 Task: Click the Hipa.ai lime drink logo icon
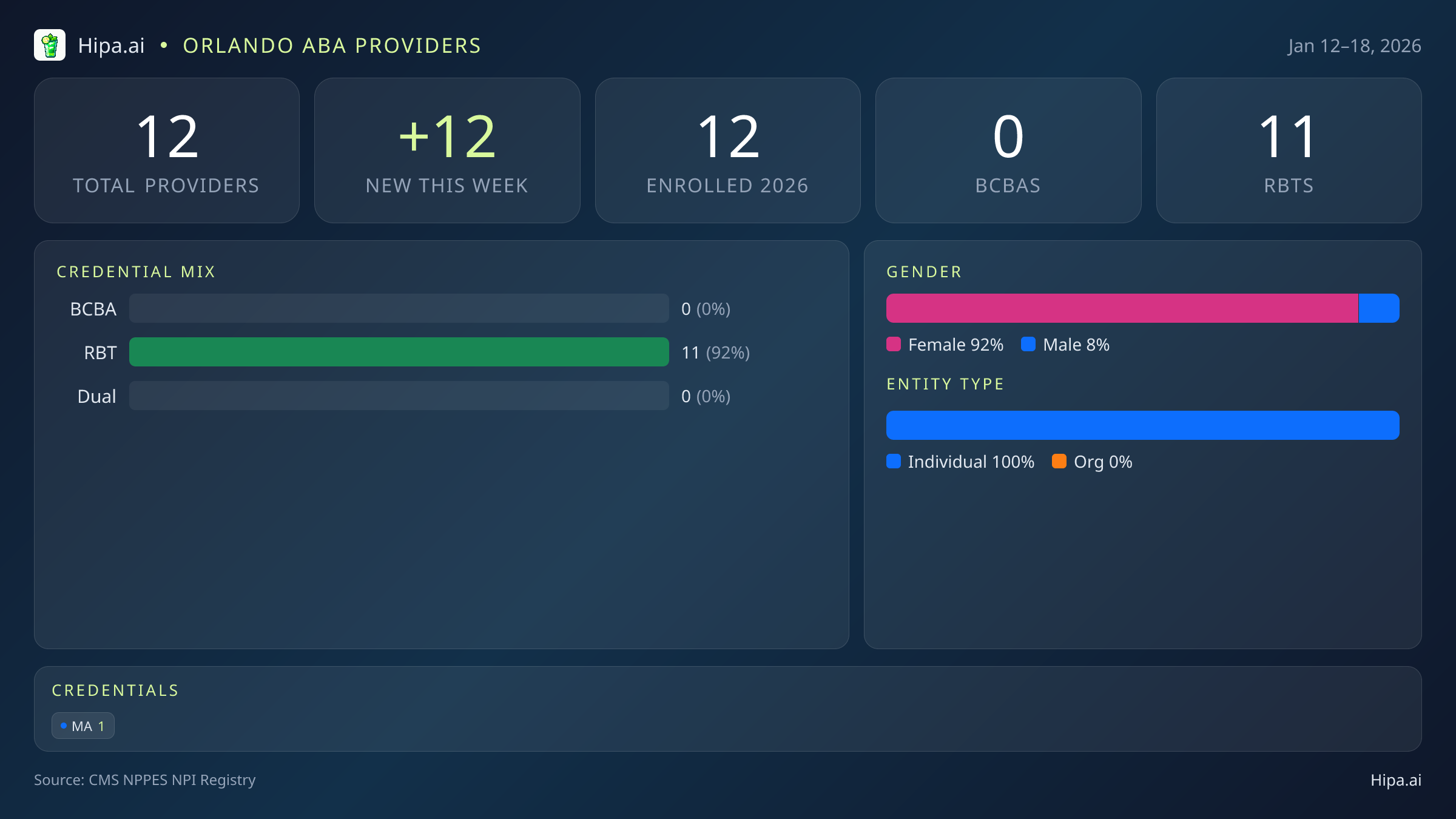coord(50,45)
